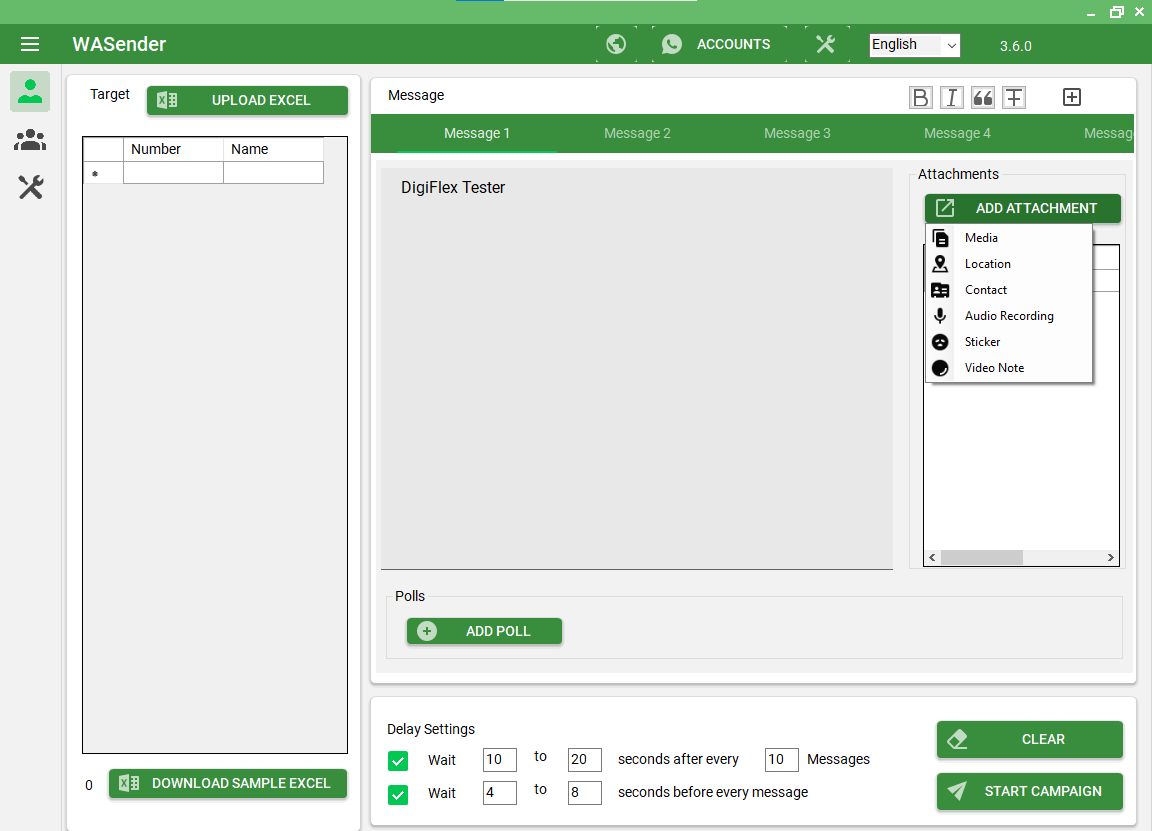Switch to the Message 4 tab
This screenshot has height=831, width=1152.
[957, 133]
